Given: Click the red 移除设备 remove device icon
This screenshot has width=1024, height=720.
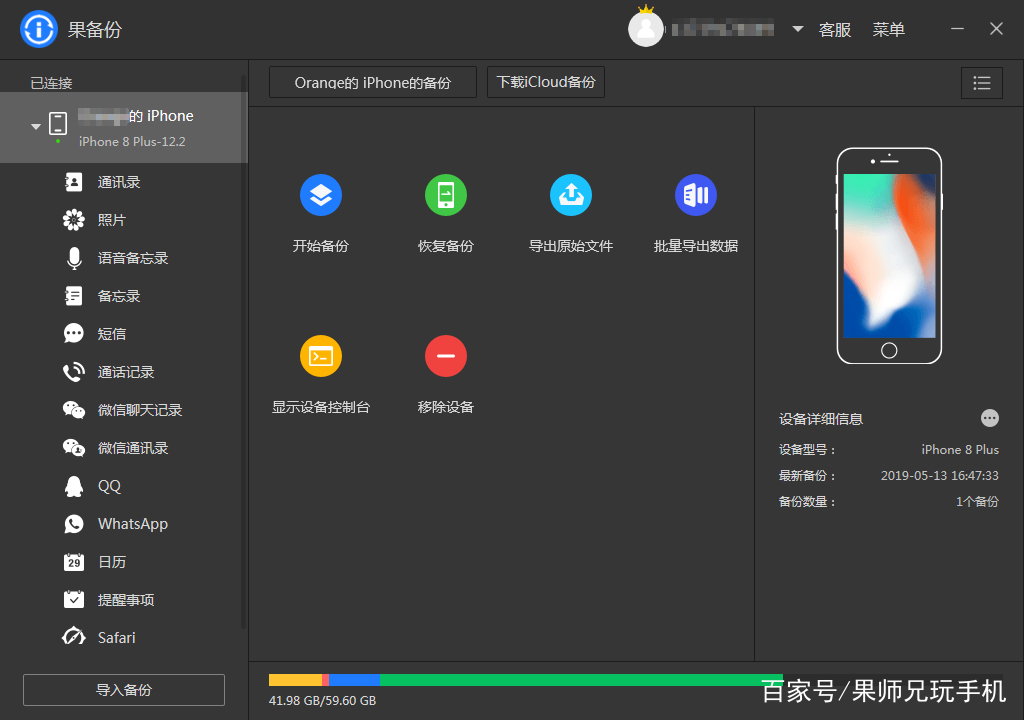Looking at the screenshot, I should point(445,356).
